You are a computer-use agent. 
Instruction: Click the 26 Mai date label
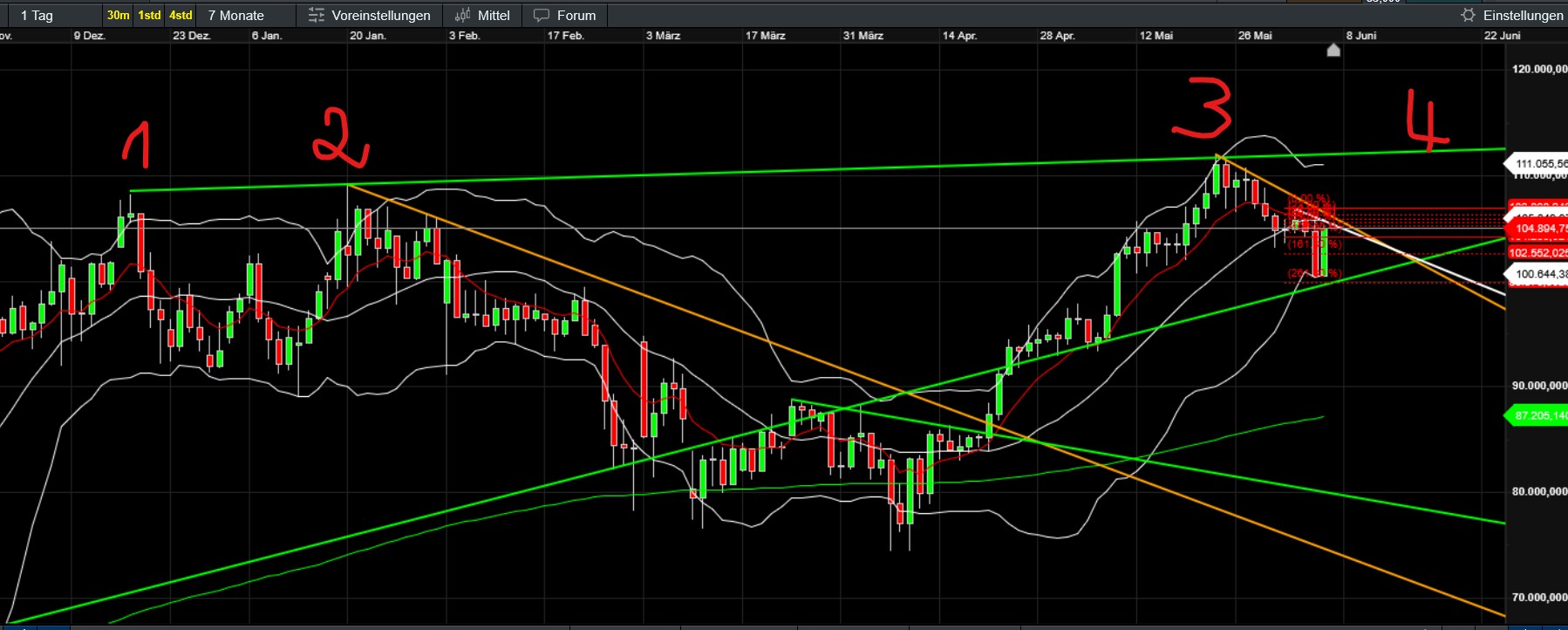click(1254, 36)
